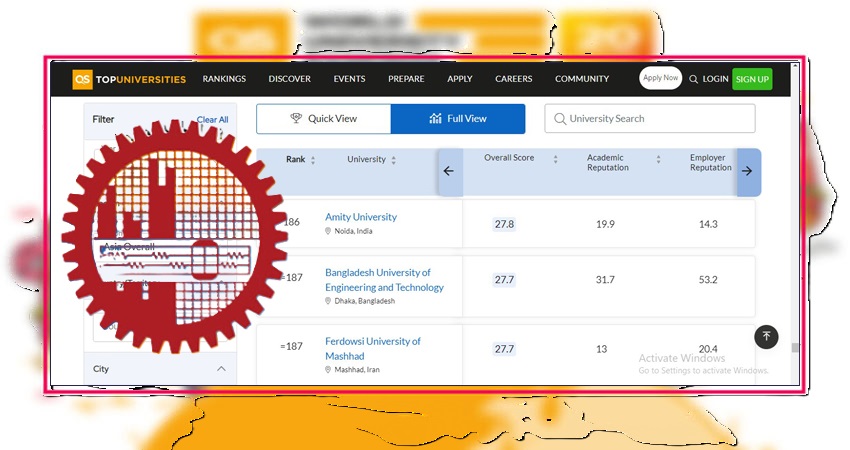Screen dimensions: 850x450
Task: Click the Employer Reputation column header
Action: pos(710,163)
